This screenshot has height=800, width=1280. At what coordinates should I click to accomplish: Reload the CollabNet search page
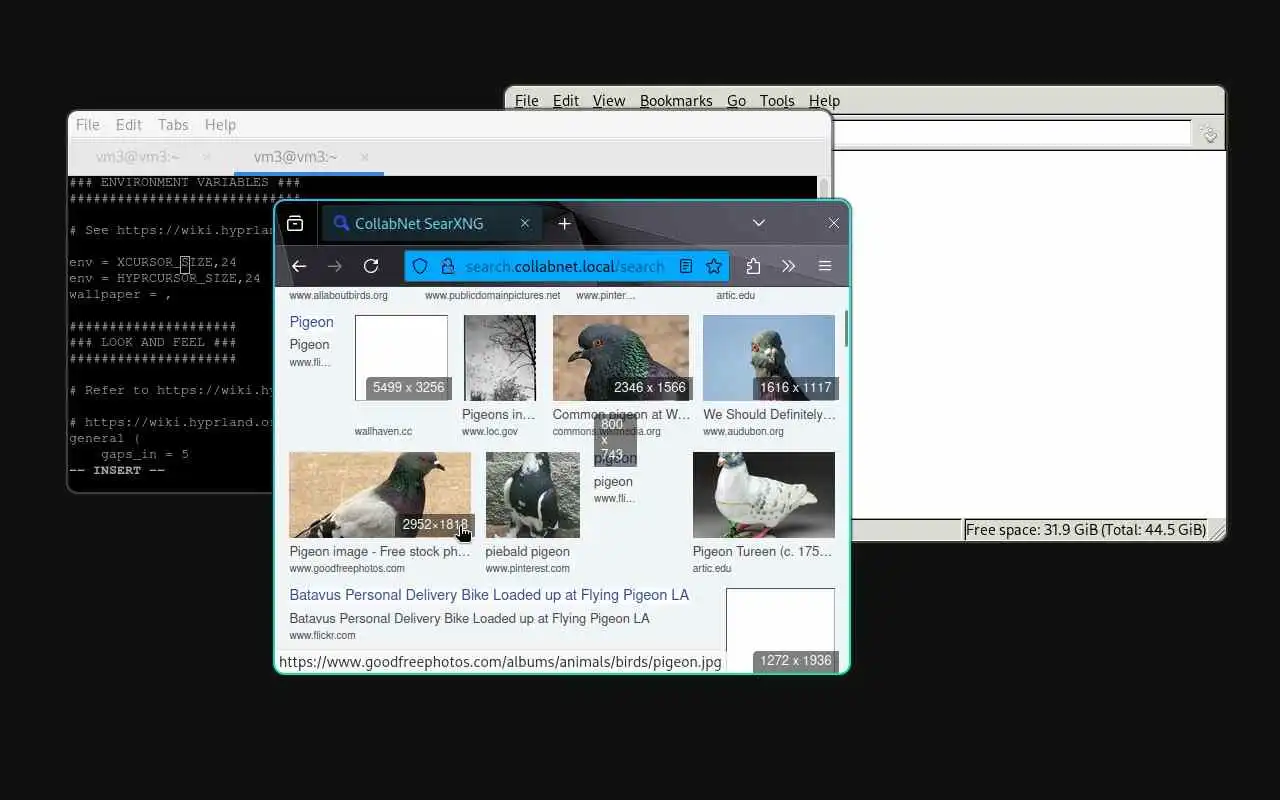pos(371,266)
